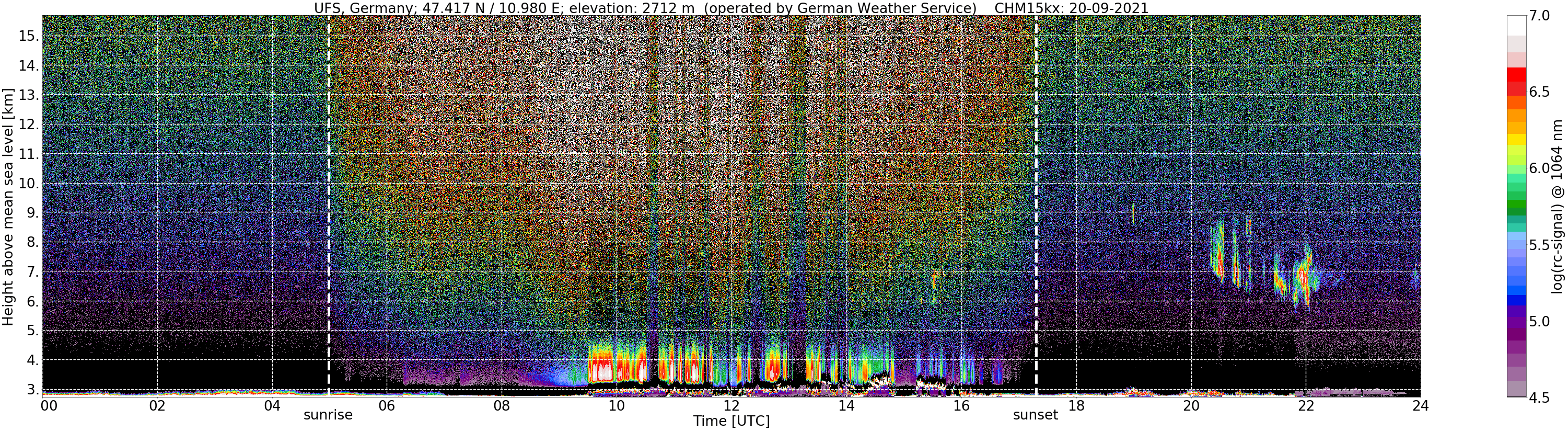The image size is (1568, 431).
Task: Click the x-axis tick label '06'
Action: click(387, 406)
